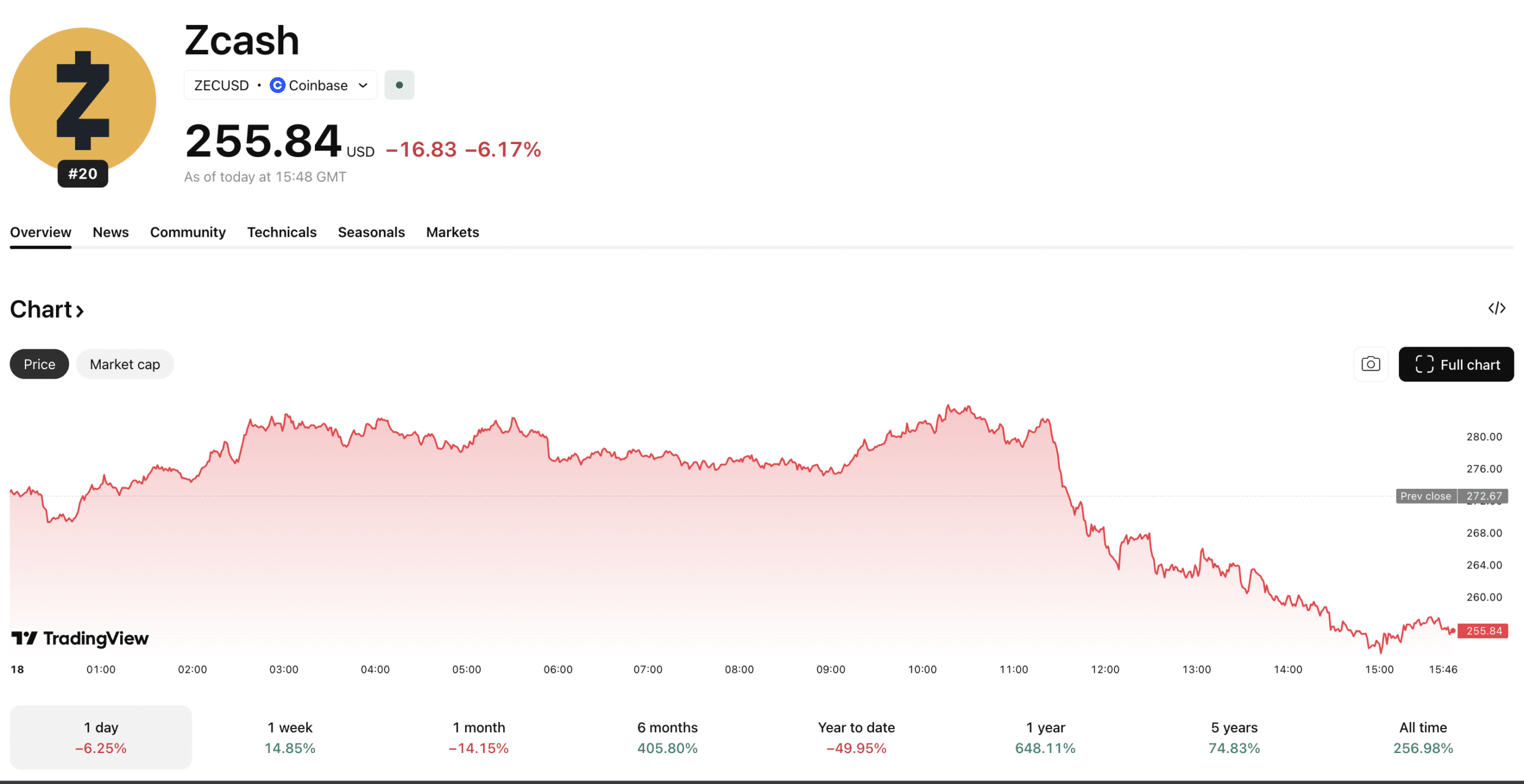
Task: Click the Full chart expand icon
Action: (x=1425, y=364)
